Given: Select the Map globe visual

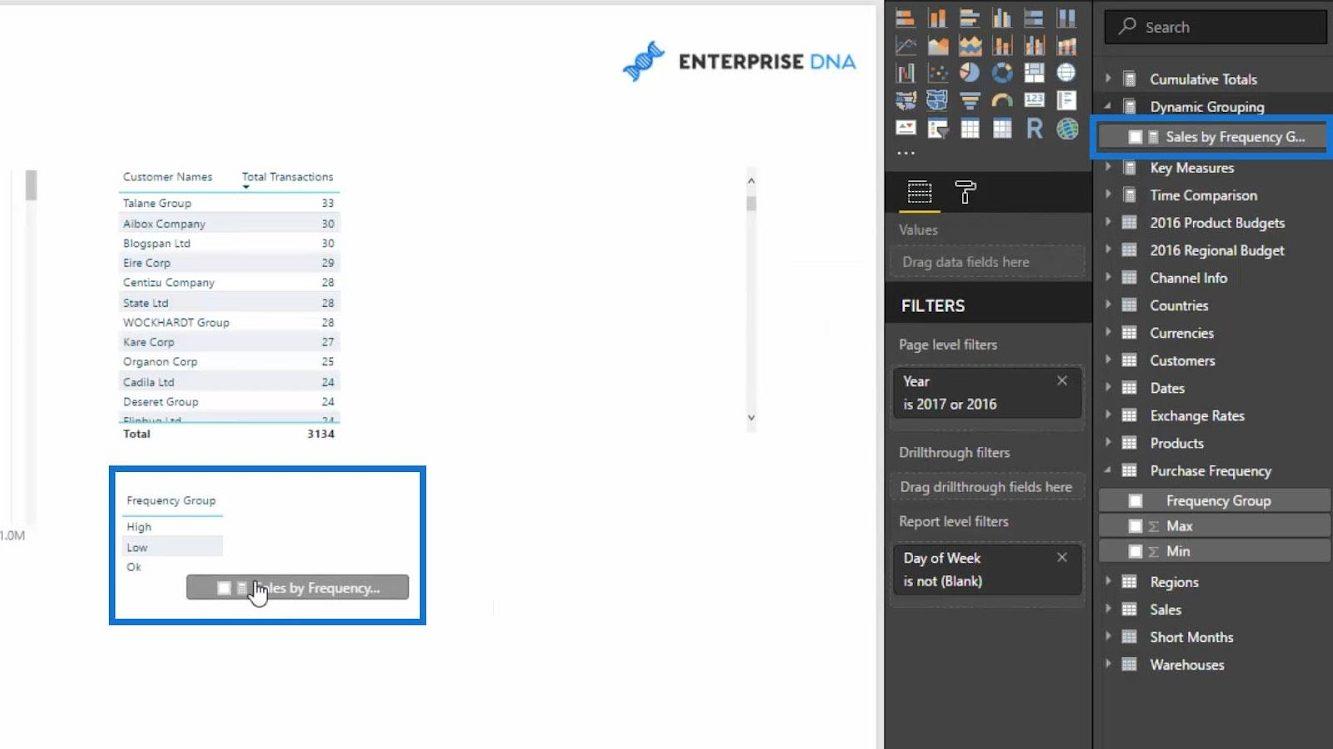Looking at the screenshot, I should (x=1066, y=73).
